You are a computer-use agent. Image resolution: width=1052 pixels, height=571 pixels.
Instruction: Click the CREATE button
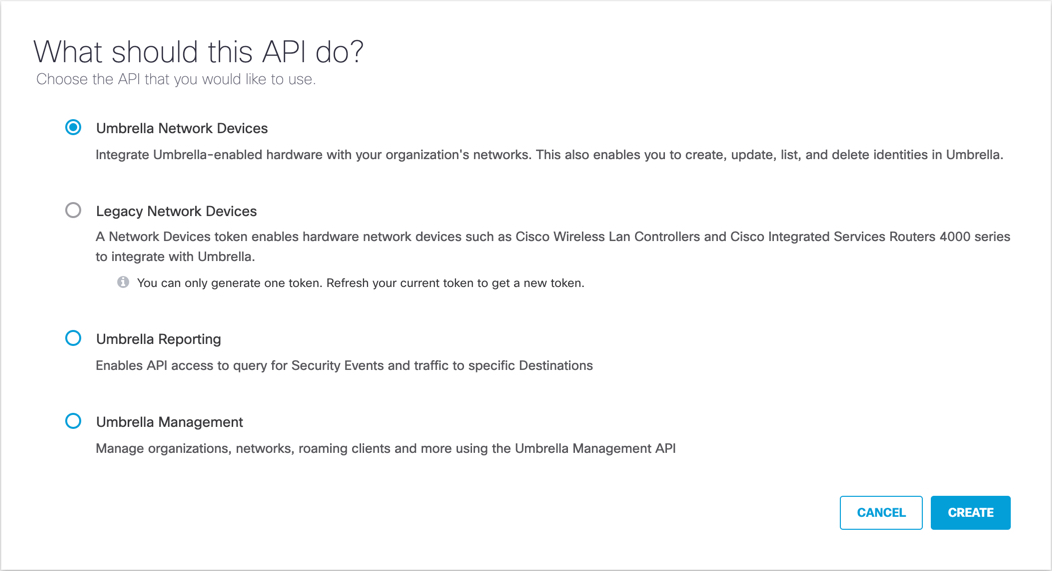pos(970,513)
